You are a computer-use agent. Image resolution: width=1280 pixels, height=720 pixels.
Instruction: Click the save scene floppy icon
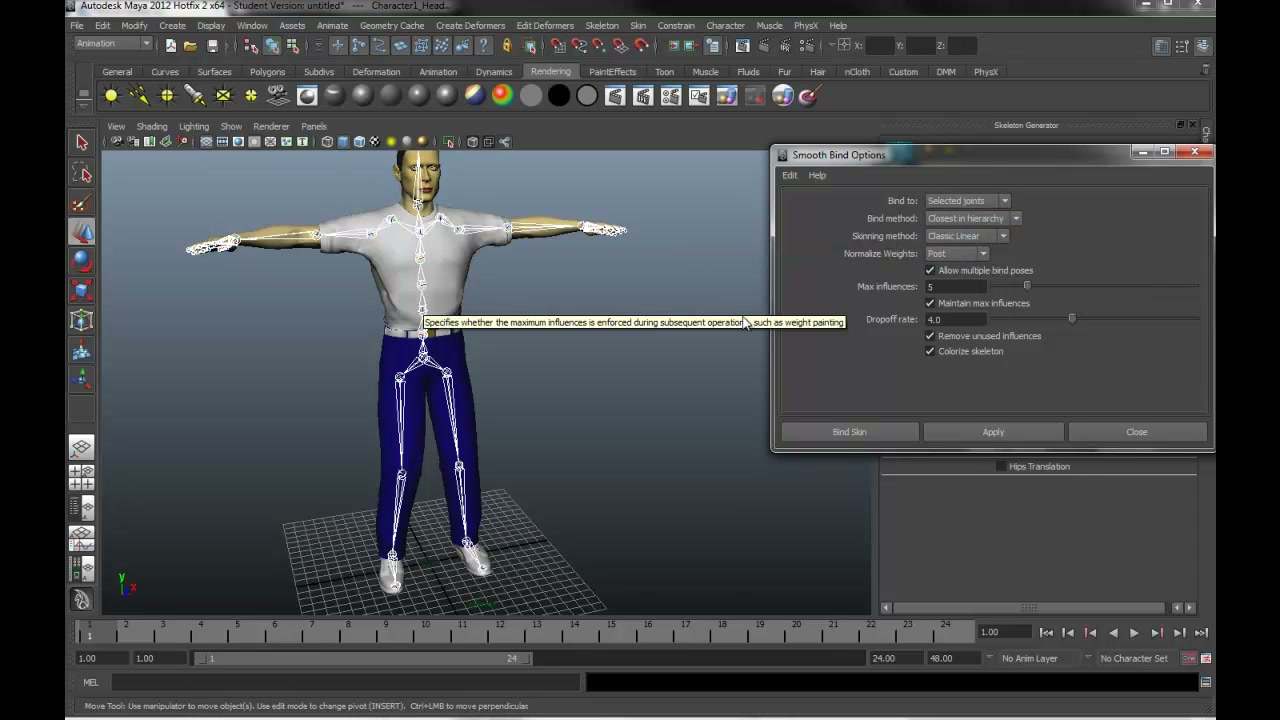(212, 46)
